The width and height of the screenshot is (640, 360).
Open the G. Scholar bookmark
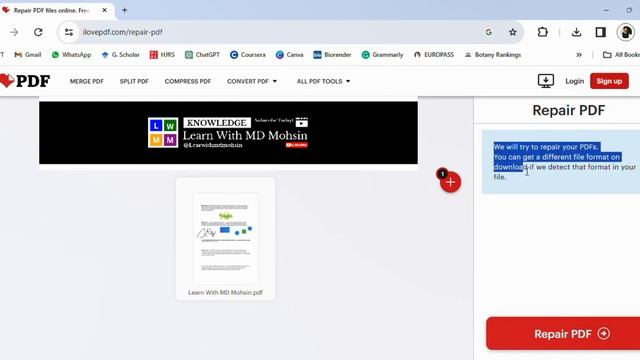(x=120, y=55)
